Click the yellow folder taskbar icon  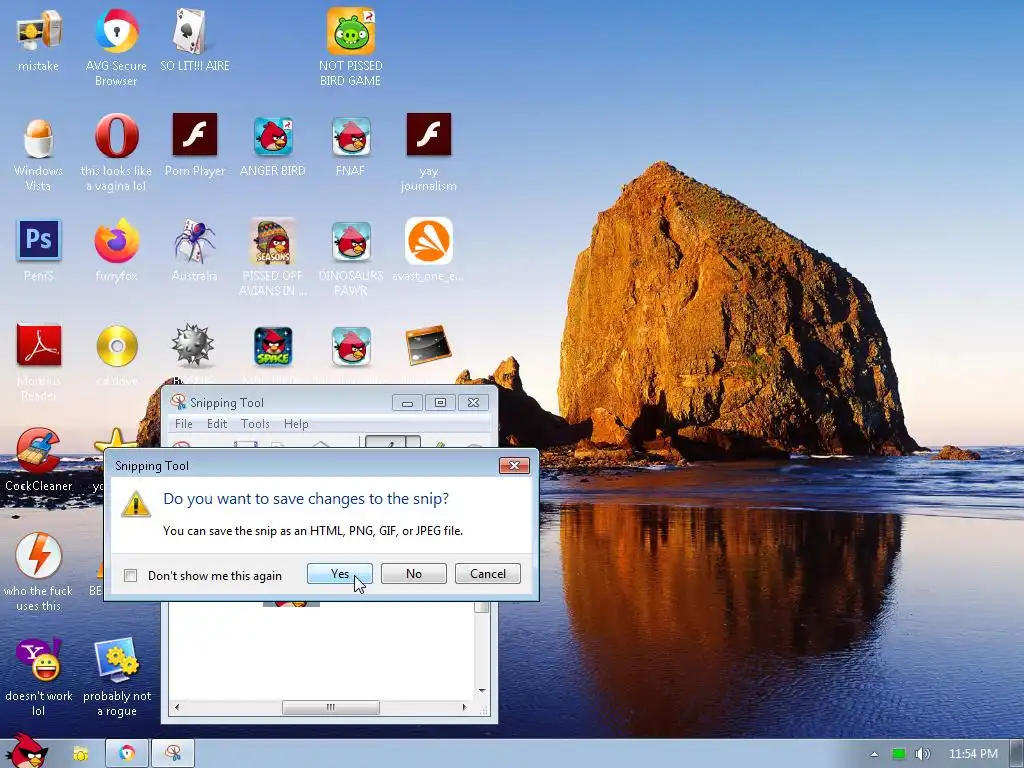(x=81, y=754)
